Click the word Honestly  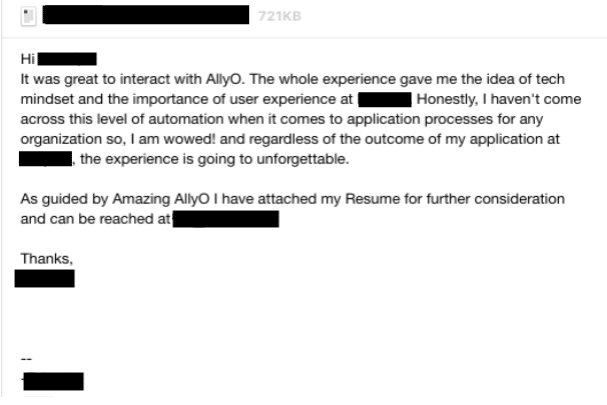[x=447, y=100]
